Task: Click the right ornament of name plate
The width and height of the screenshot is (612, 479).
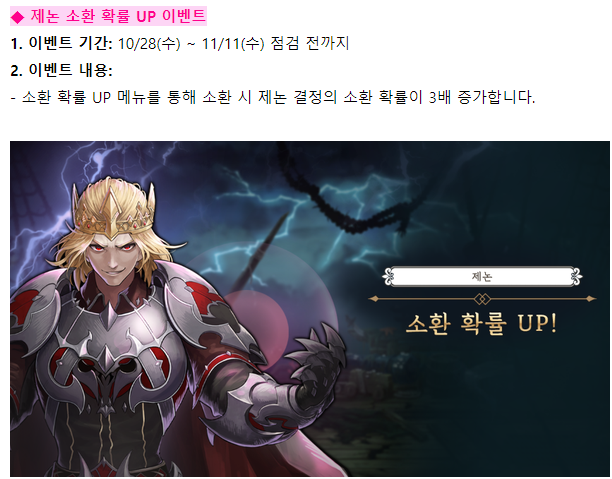Action: tap(576, 277)
